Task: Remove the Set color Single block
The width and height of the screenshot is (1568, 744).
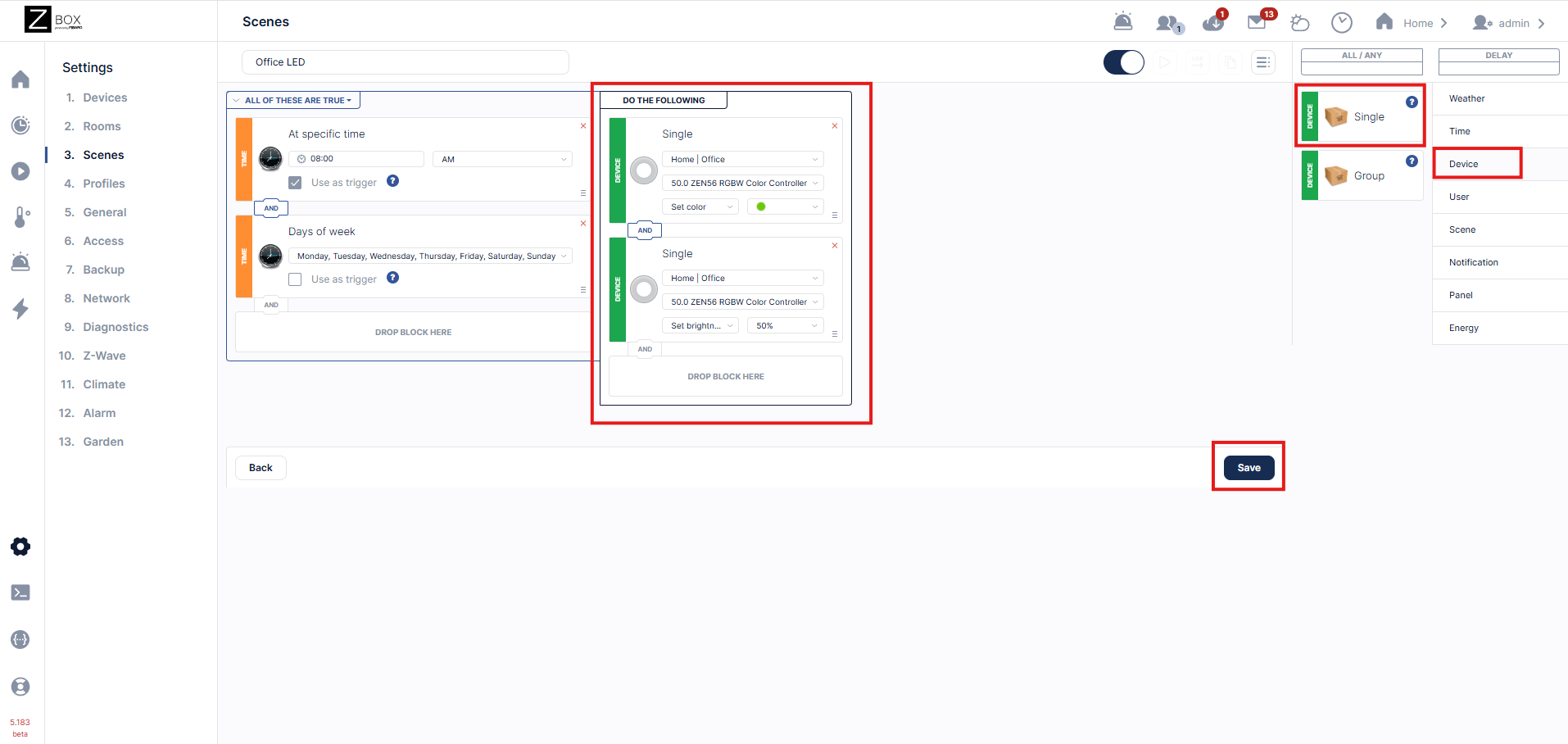Action: pos(835,126)
